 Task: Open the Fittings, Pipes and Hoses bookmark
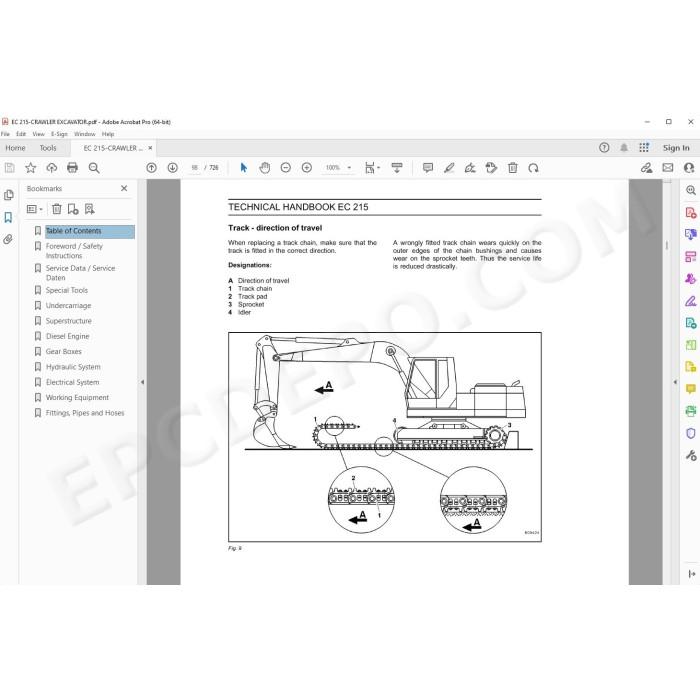coord(85,413)
